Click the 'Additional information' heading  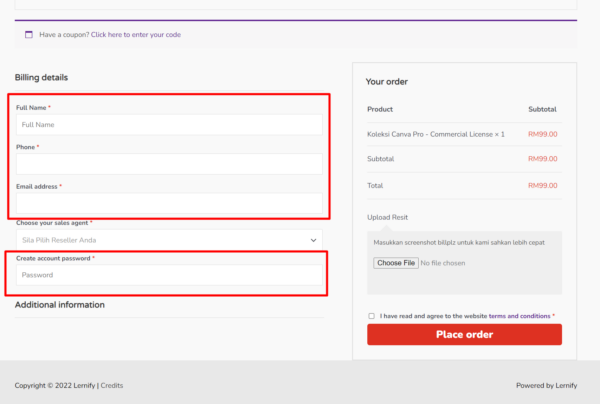click(60, 305)
